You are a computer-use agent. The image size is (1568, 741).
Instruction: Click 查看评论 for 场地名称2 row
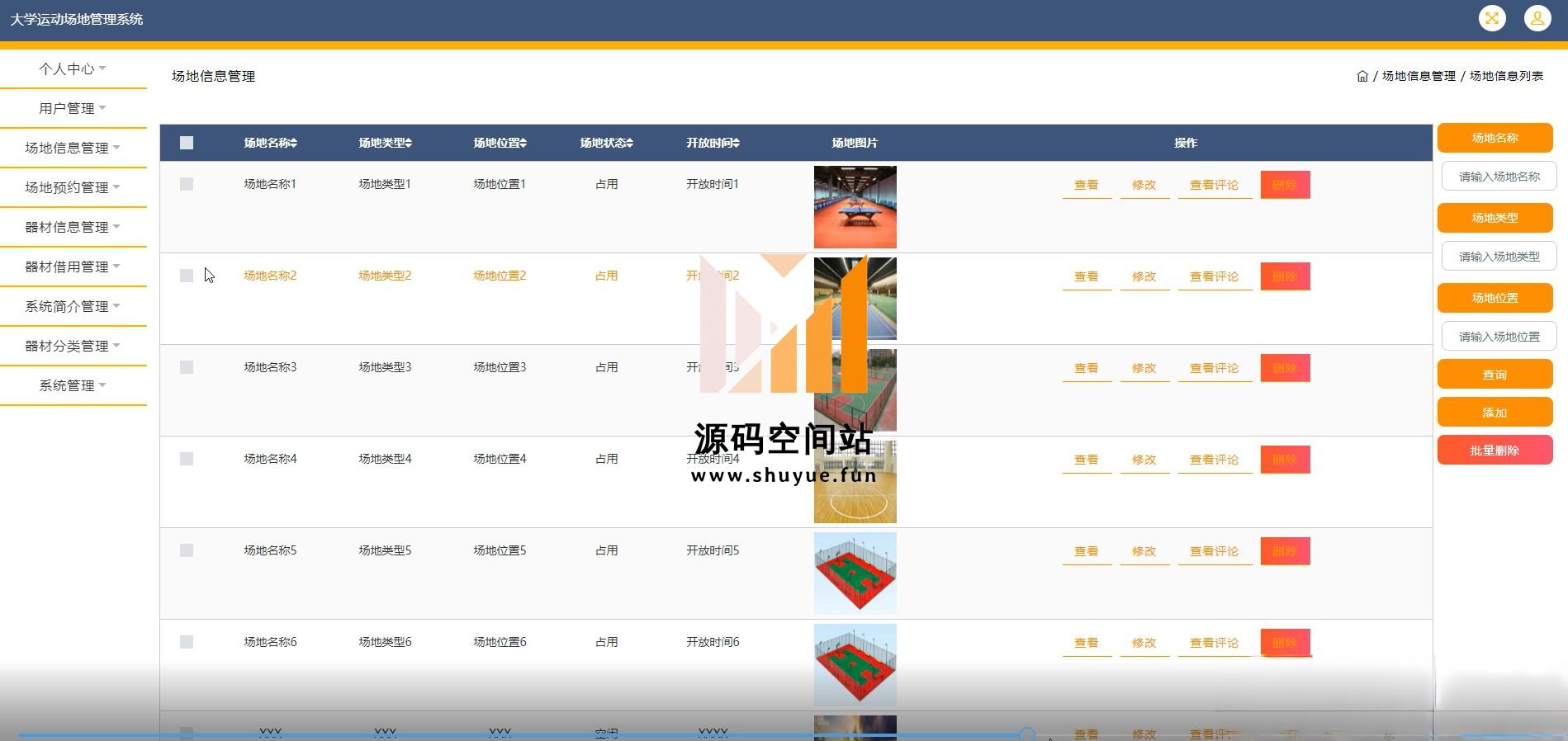click(1215, 276)
